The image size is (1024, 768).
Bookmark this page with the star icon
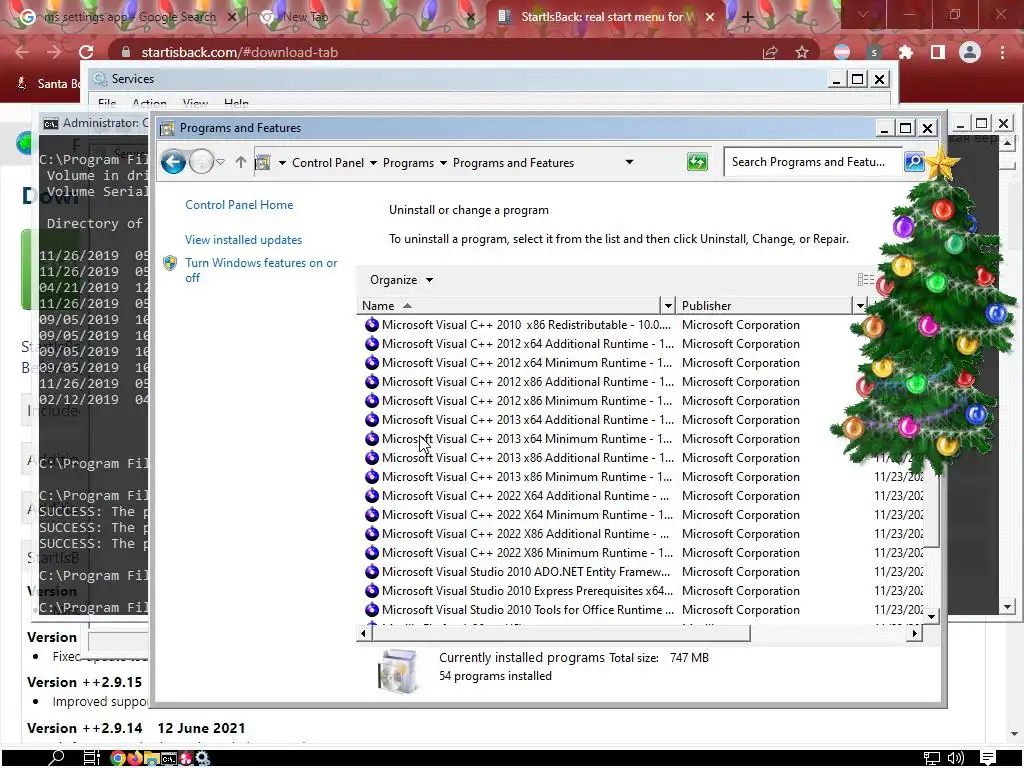tap(802, 52)
